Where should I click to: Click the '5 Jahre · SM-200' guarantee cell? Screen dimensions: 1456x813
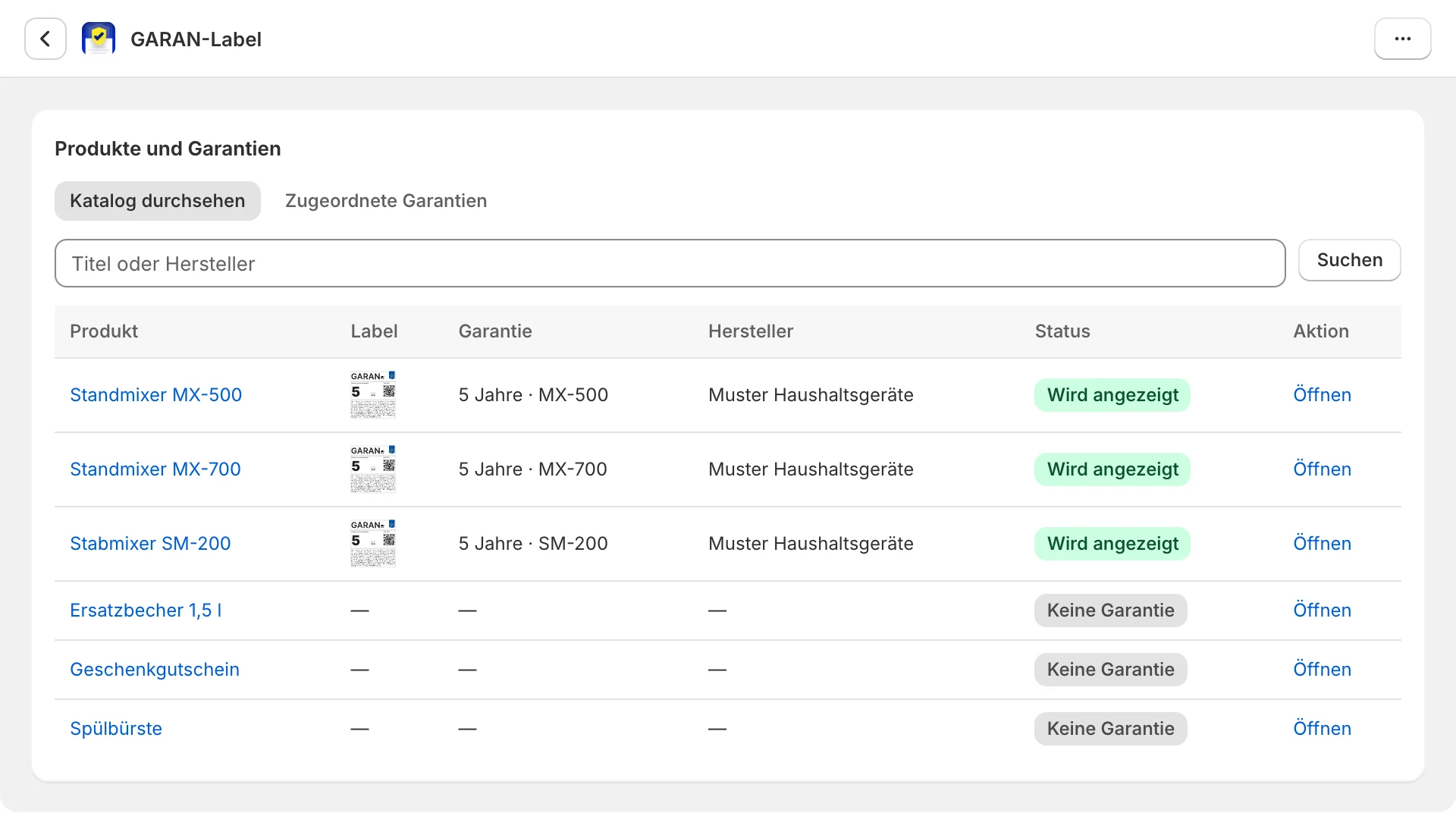tap(533, 543)
